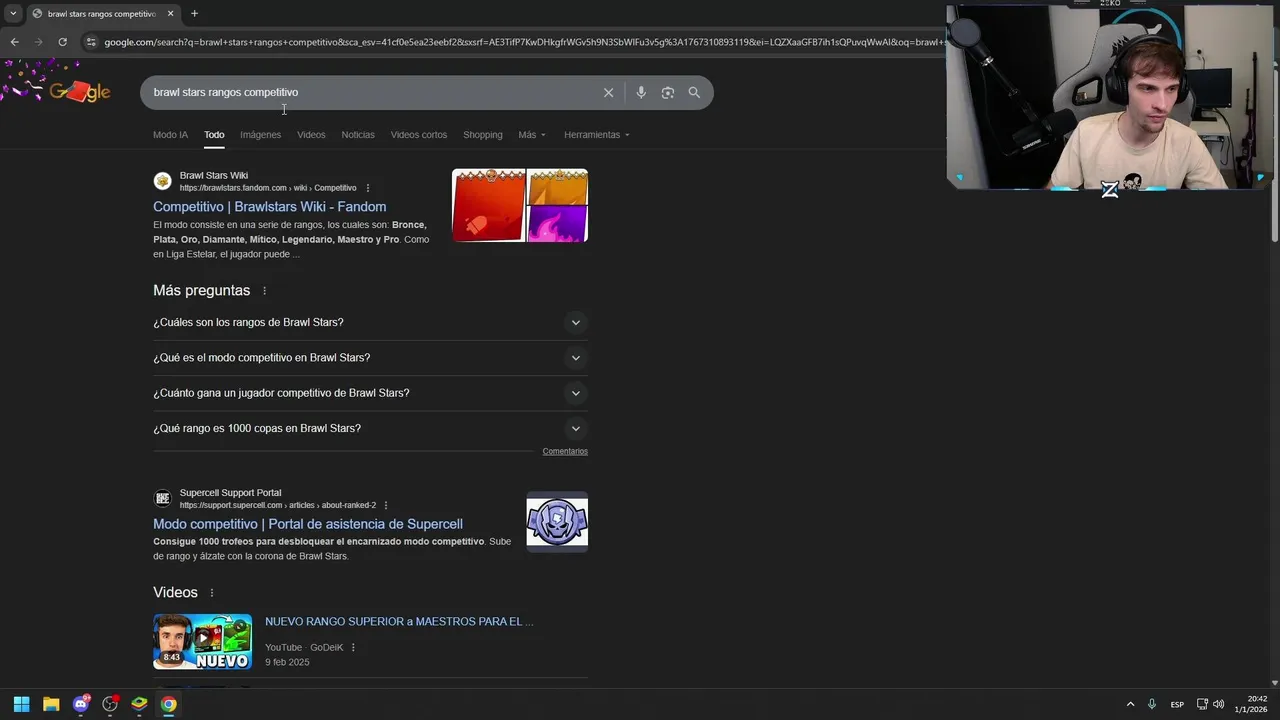
Task: Click into the Google search field
Action: (370, 92)
